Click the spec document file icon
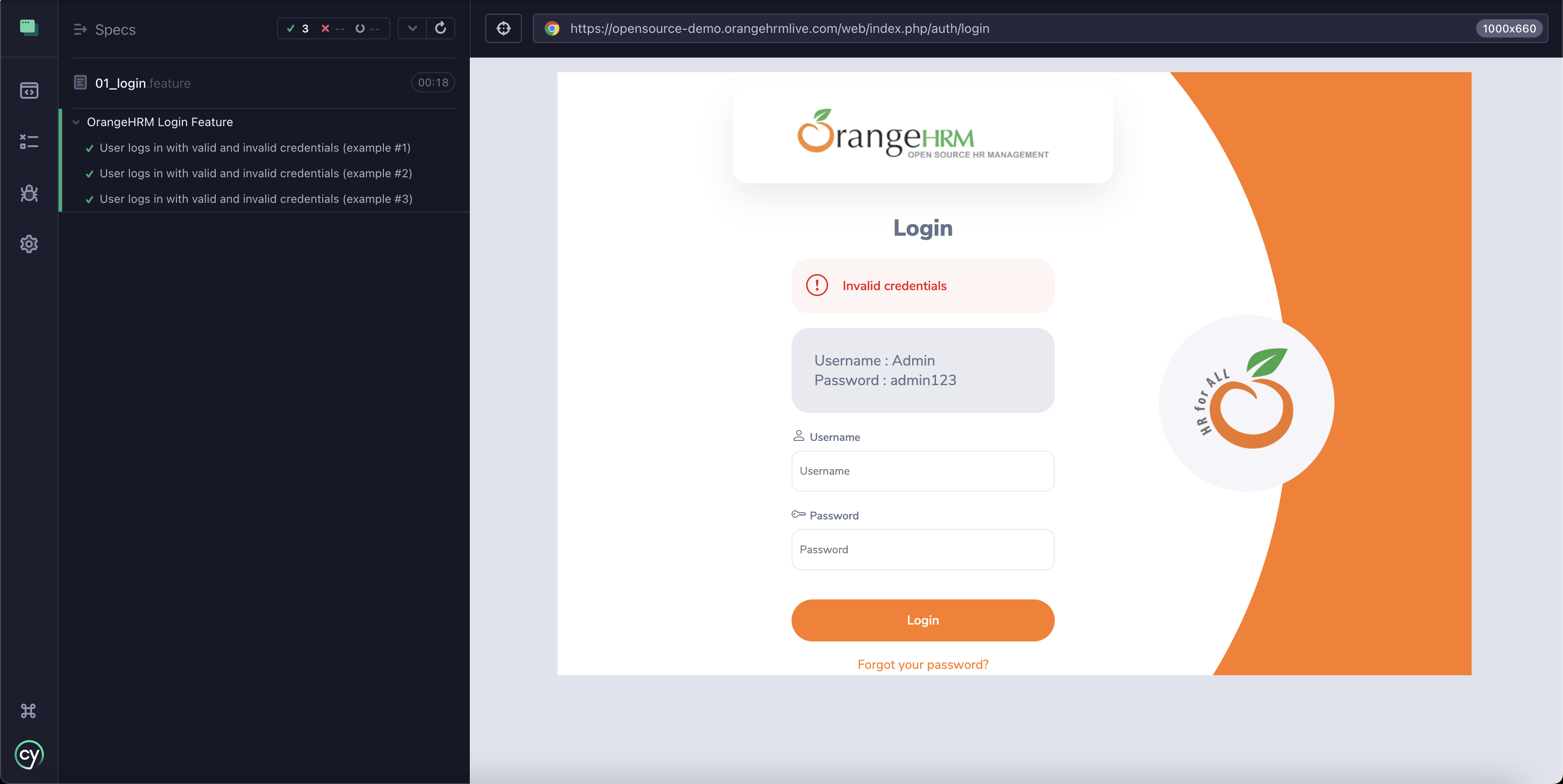This screenshot has width=1563, height=784. 80,82
